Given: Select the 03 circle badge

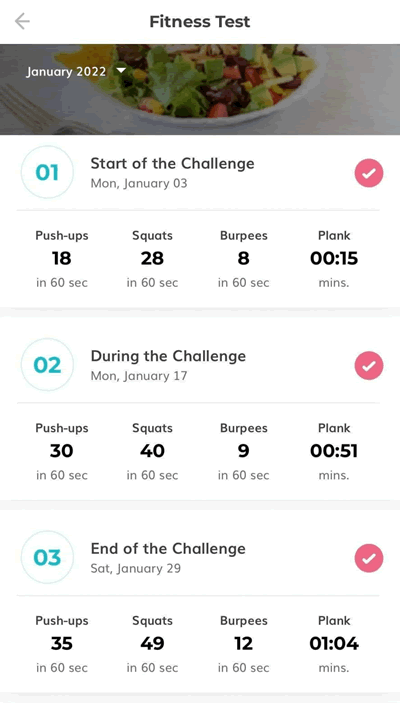Looking at the screenshot, I should 47,558.
